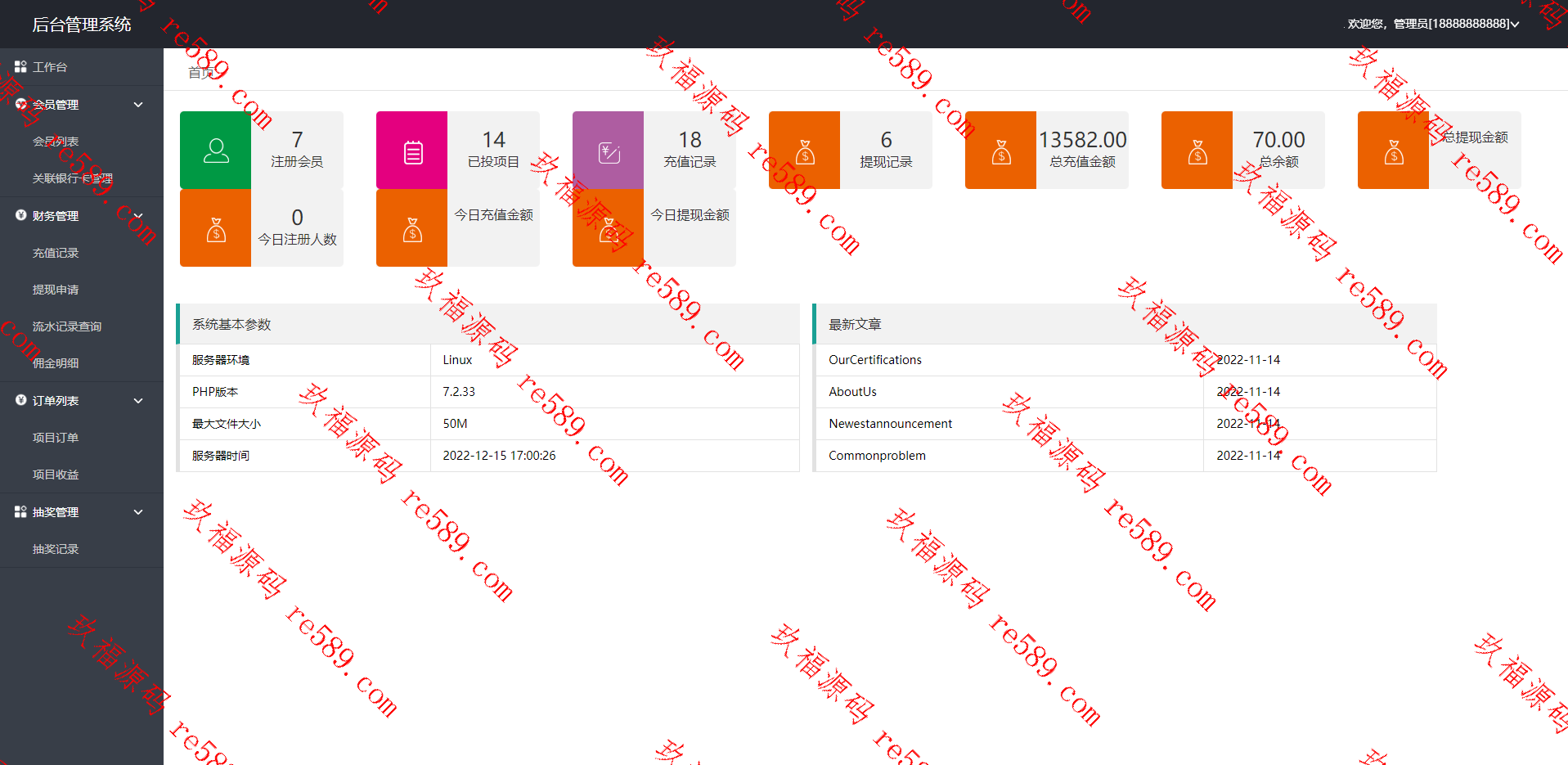
Task: Click the 已投项目 count 14
Action: pyautogui.click(x=493, y=140)
